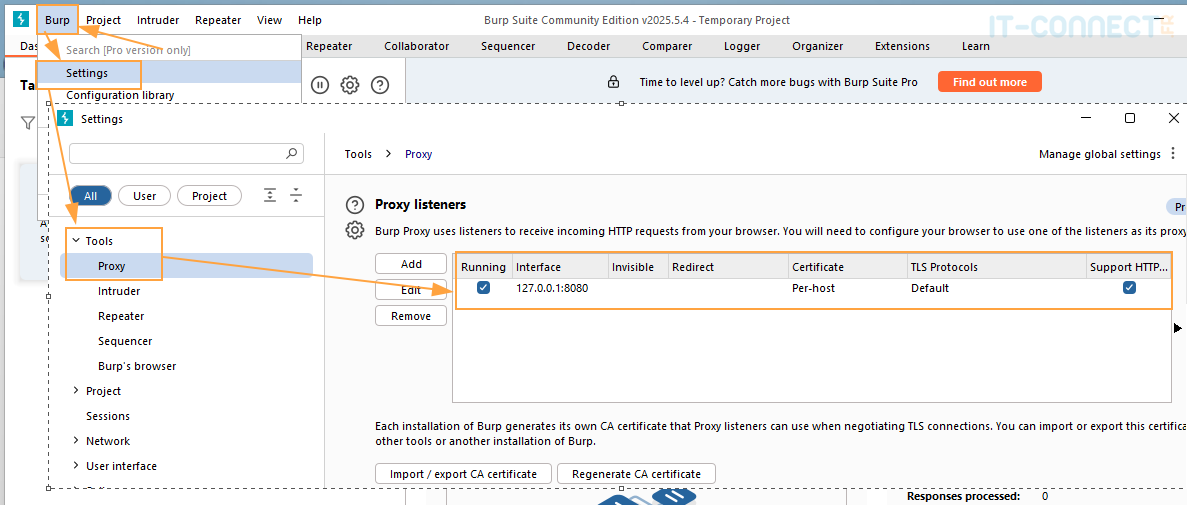1187x505 pixels.
Task: Open the Intruder menu
Action: [x=158, y=20]
